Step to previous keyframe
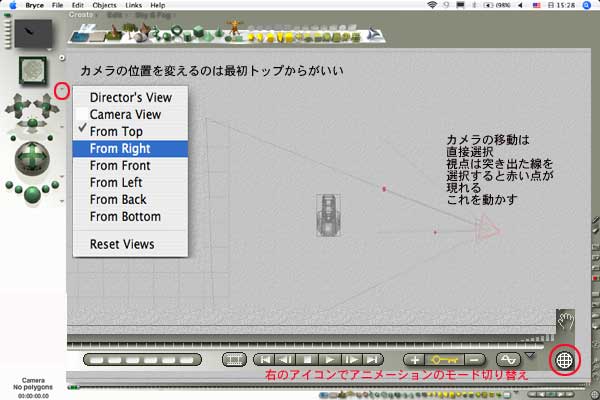Viewport: 600px width, 400px height. [285, 360]
